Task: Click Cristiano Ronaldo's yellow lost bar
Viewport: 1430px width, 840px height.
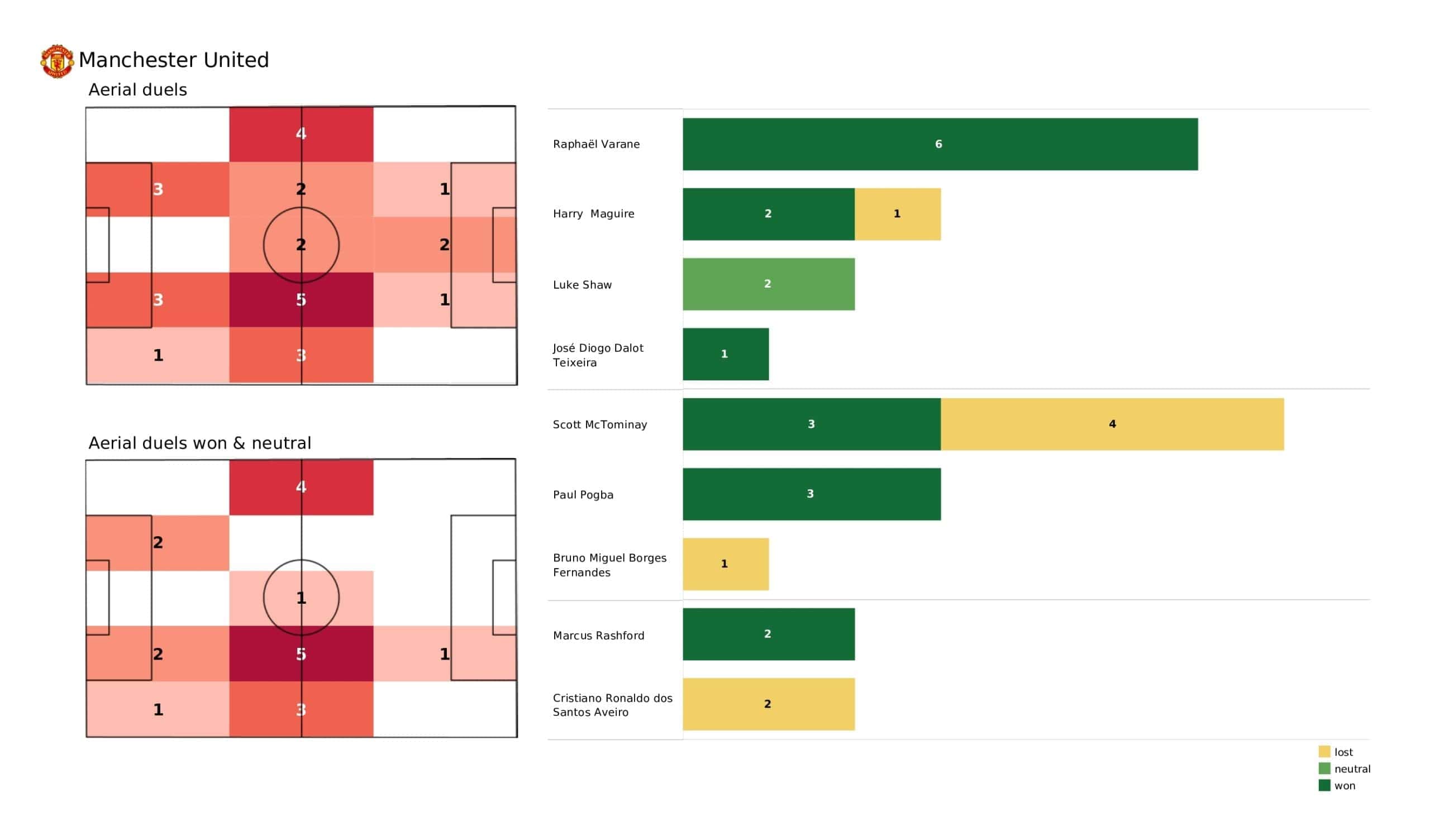Action: (768, 704)
